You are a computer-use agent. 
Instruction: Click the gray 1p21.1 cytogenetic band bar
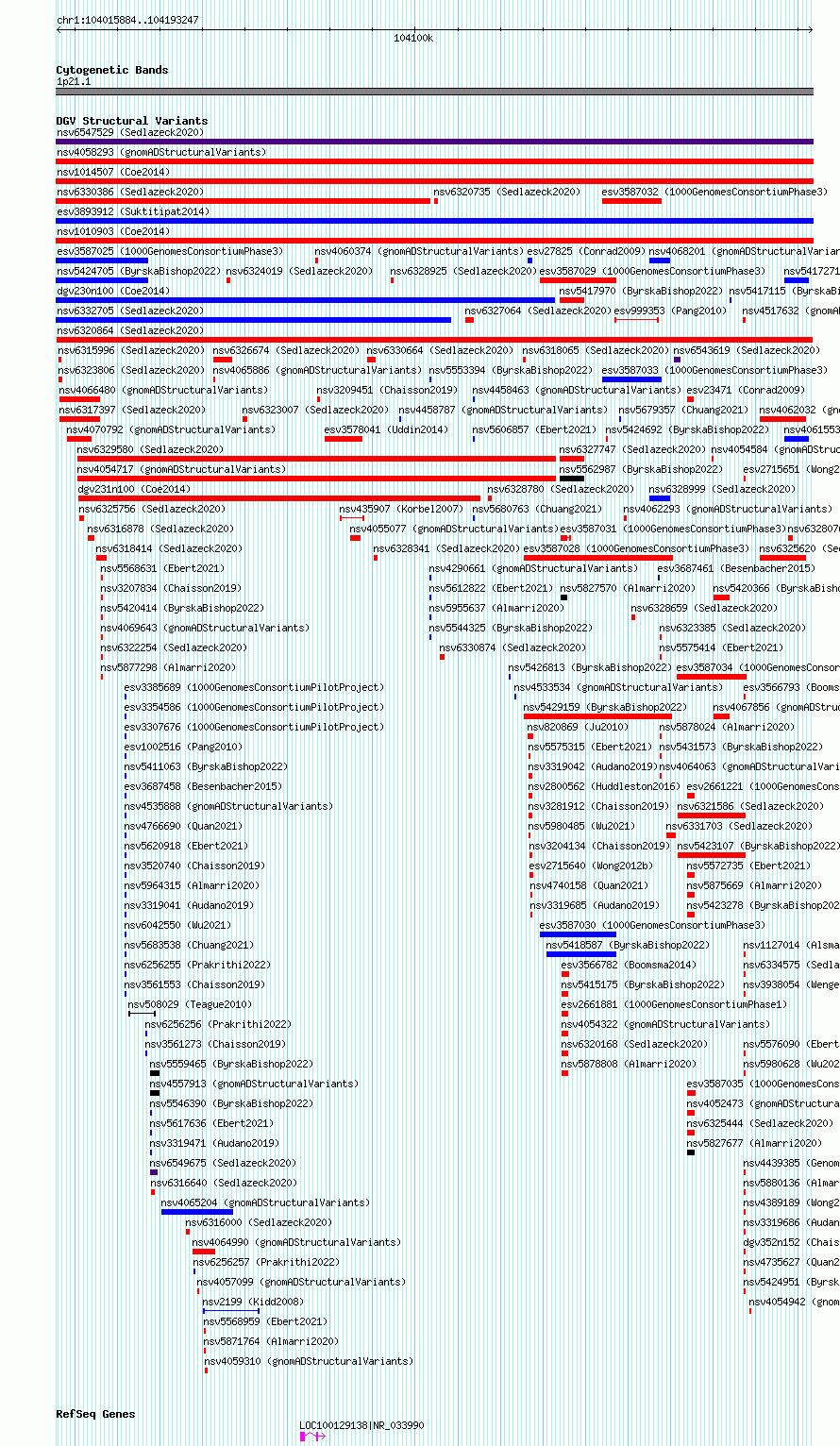click(x=434, y=92)
